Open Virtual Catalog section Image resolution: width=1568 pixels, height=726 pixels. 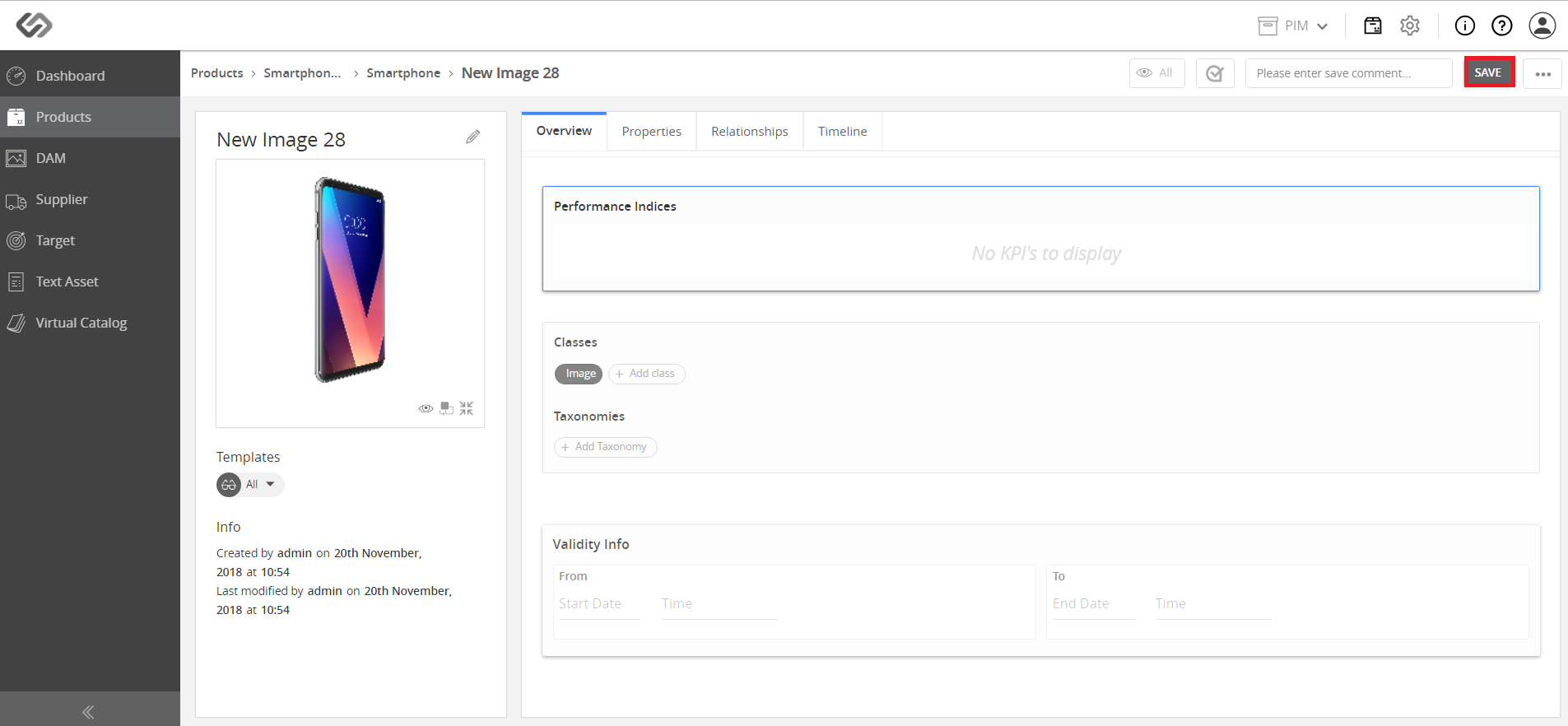(90, 323)
